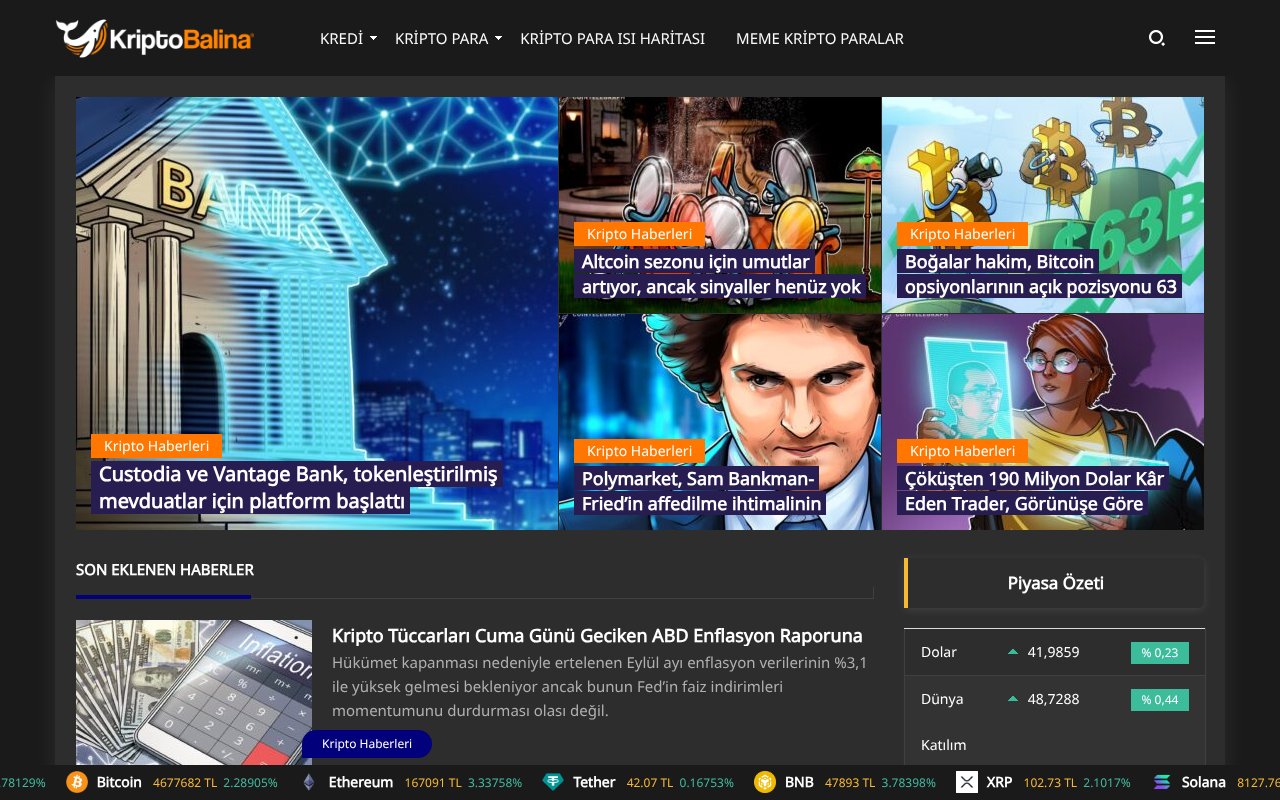Open the KRİPTO PARA dropdown
The height and width of the screenshot is (800, 1280).
[x=440, y=38]
